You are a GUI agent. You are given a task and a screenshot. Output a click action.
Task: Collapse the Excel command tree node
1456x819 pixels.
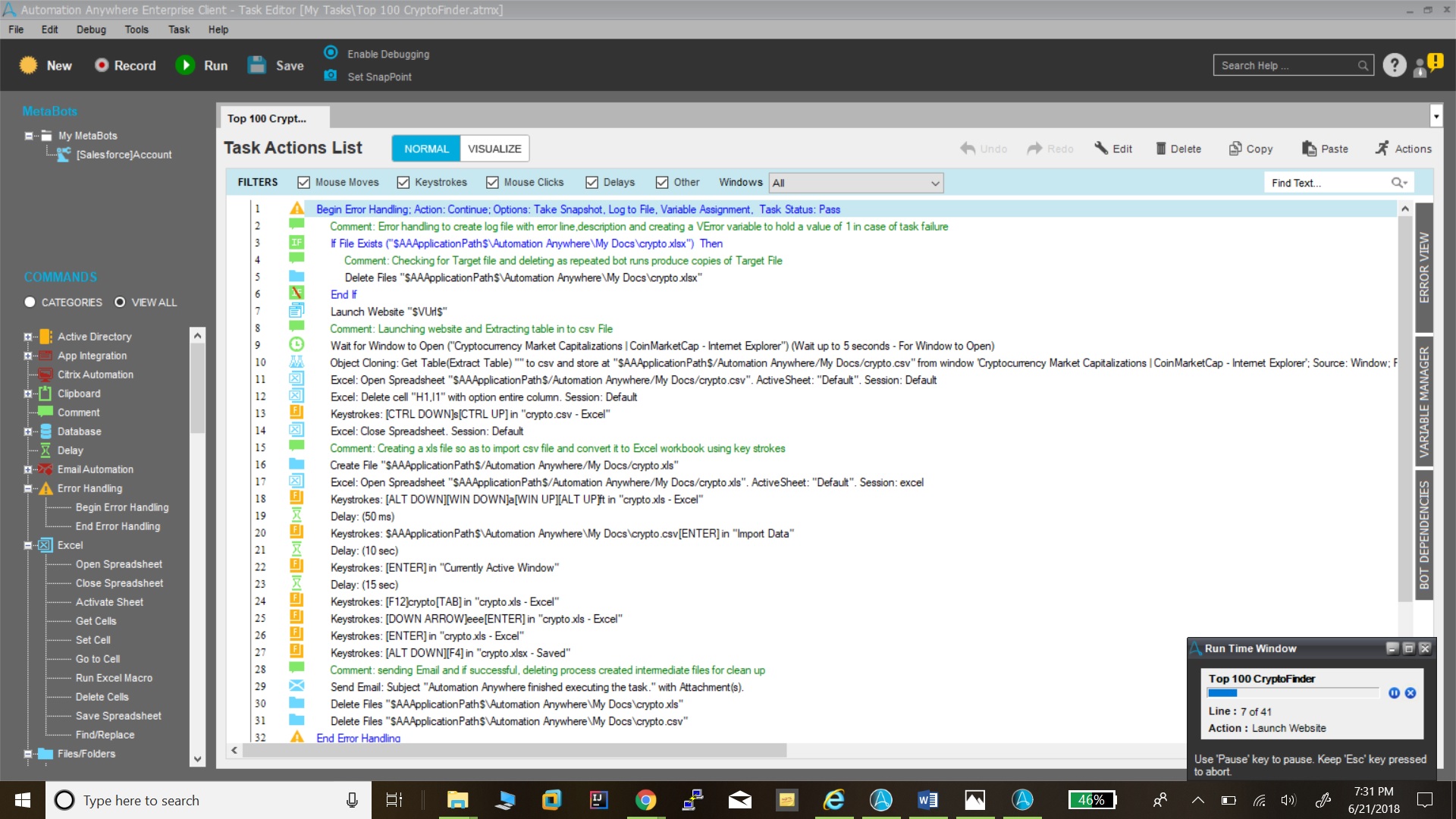click(27, 545)
